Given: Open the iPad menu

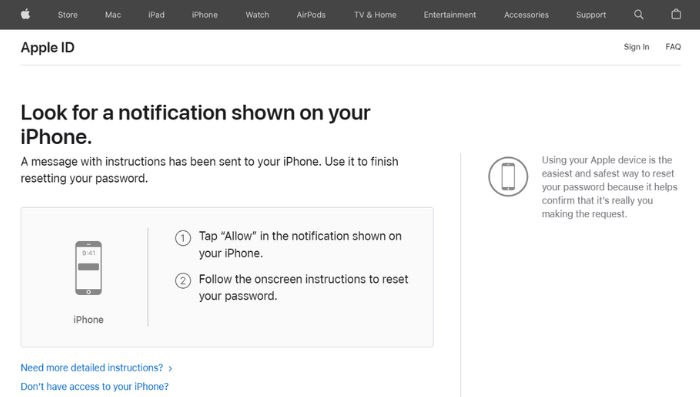Looking at the screenshot, I should click(x=156, y=15).
